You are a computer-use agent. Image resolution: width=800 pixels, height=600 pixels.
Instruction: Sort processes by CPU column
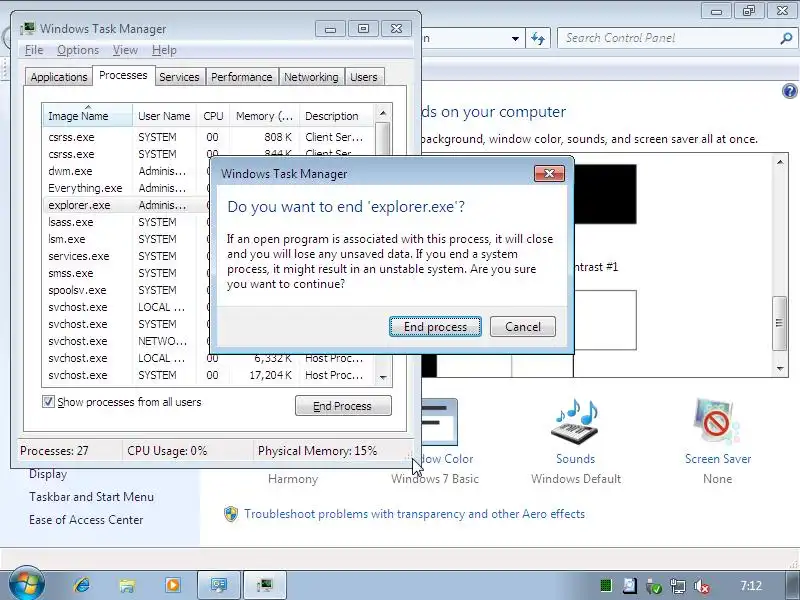pos(213,116)
